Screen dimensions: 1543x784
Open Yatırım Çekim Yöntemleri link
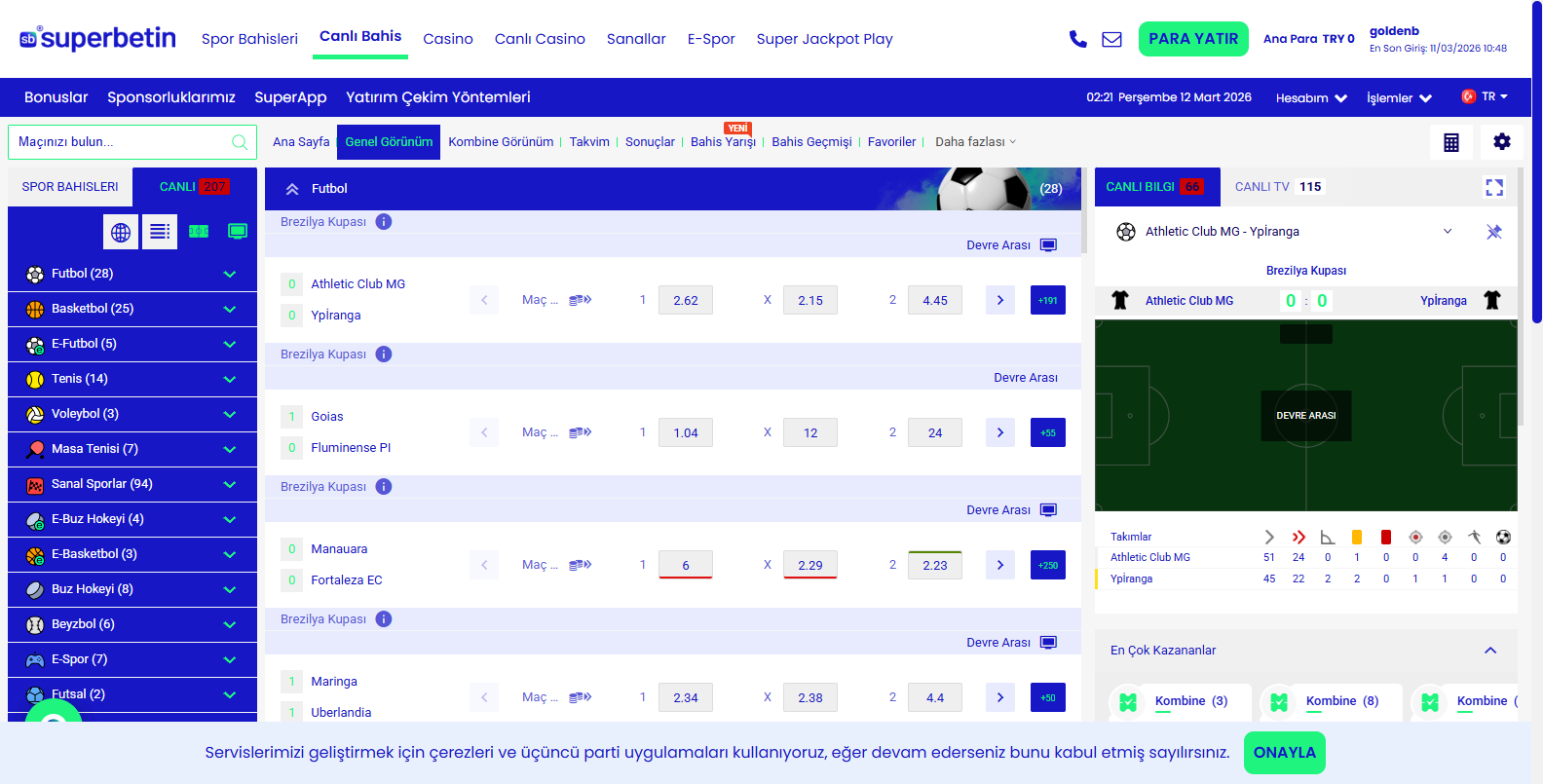point(438,97)
